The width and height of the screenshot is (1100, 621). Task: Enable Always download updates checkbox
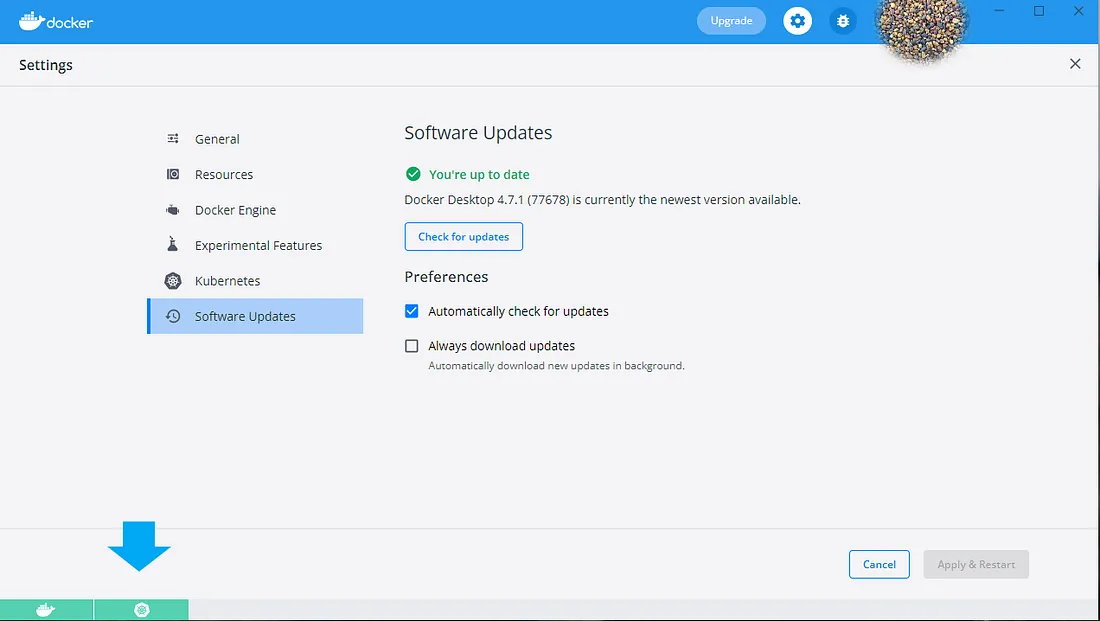(x=412, y=346)
